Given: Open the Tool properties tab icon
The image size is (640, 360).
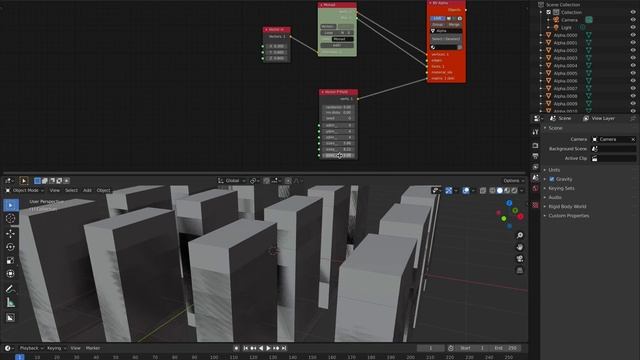Looking at the screenshot, I should coord(535,132).
